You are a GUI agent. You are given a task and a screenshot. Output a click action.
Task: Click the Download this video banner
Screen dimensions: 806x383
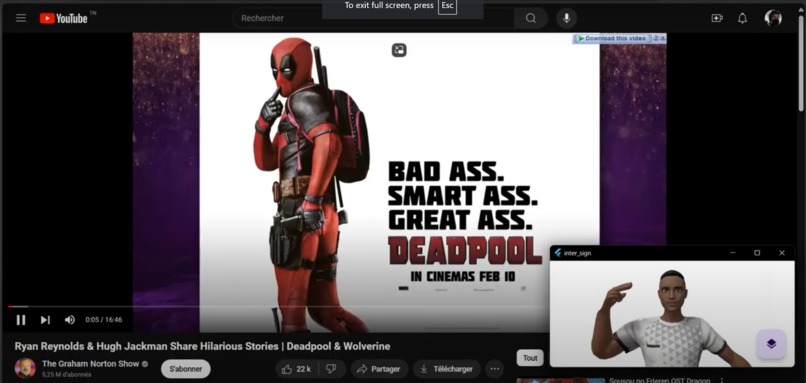click(612, 39)
